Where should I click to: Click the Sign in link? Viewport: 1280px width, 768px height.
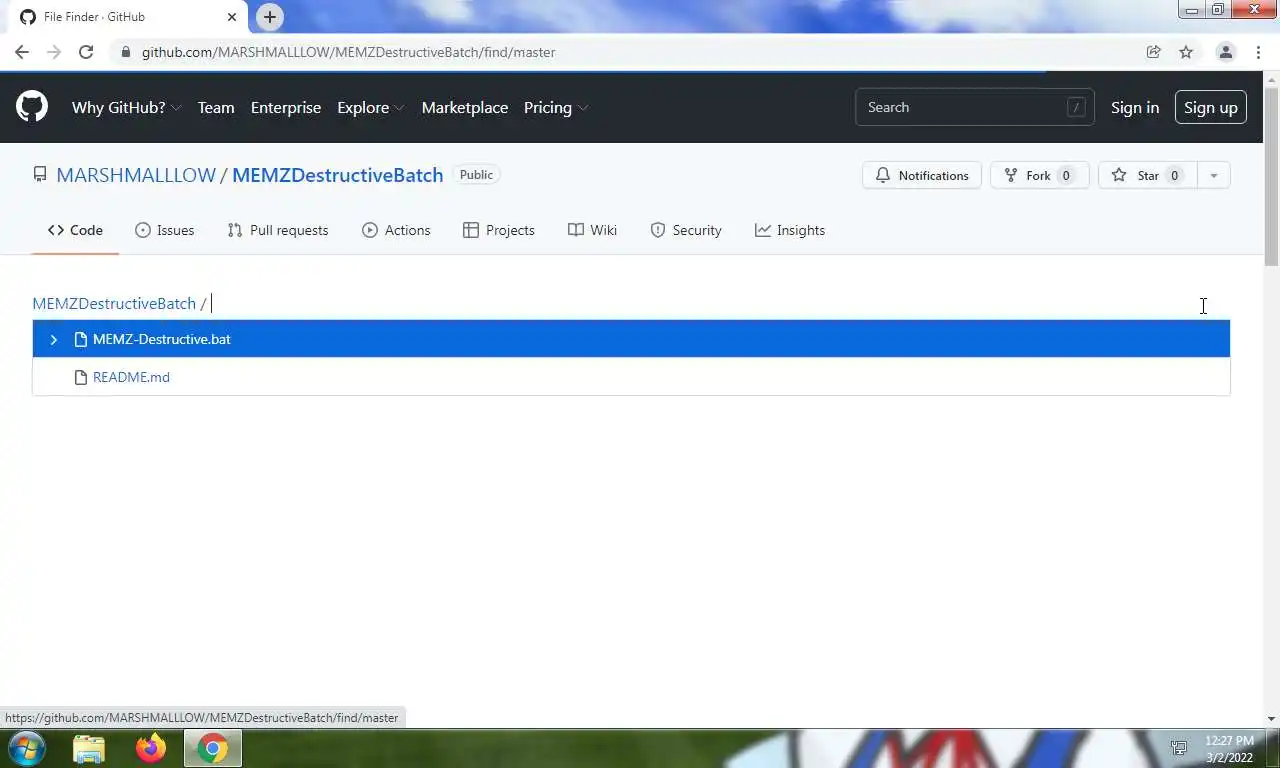tap(1135, 107)
